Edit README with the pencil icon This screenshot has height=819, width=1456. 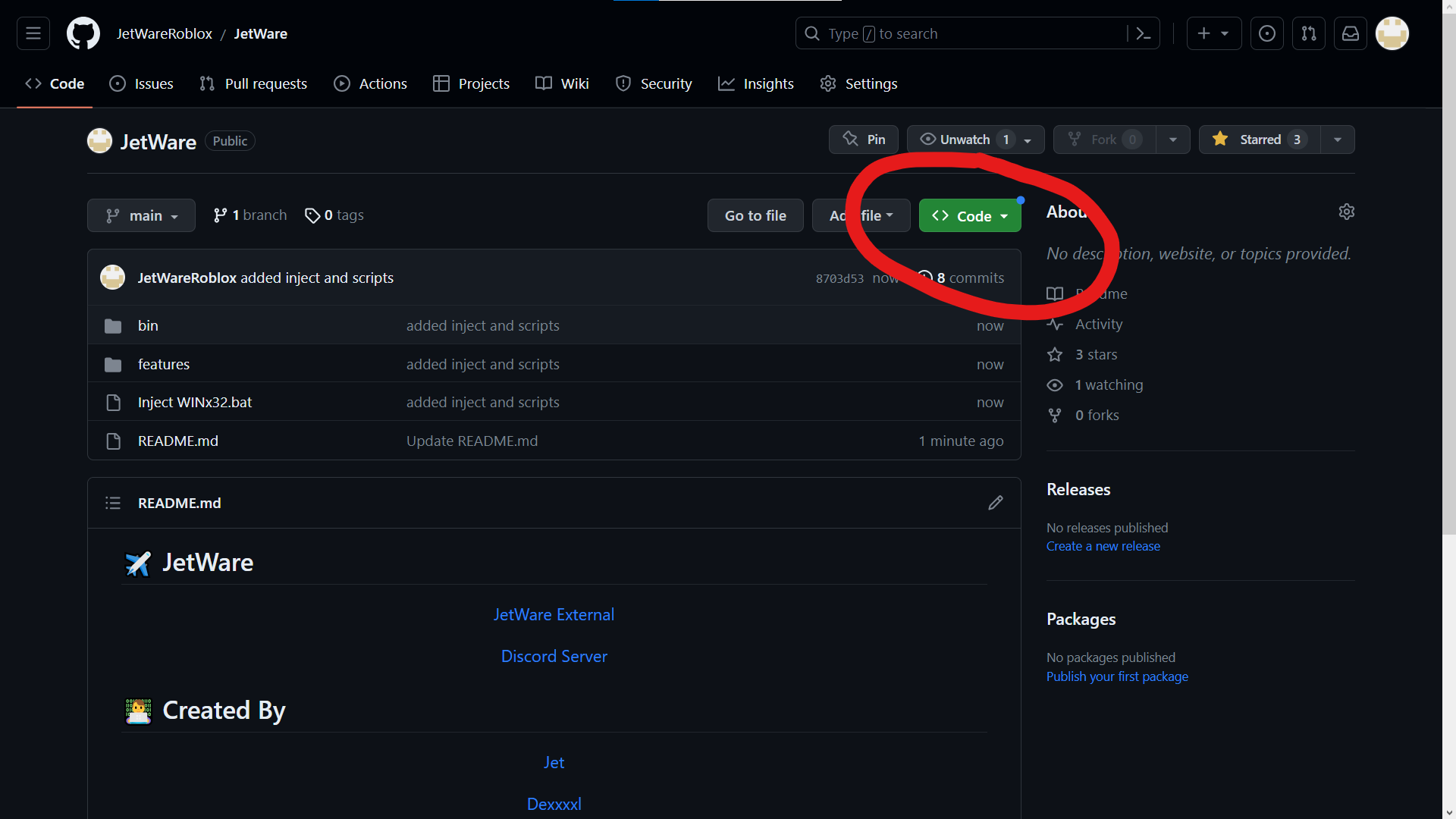click(996, 503)
